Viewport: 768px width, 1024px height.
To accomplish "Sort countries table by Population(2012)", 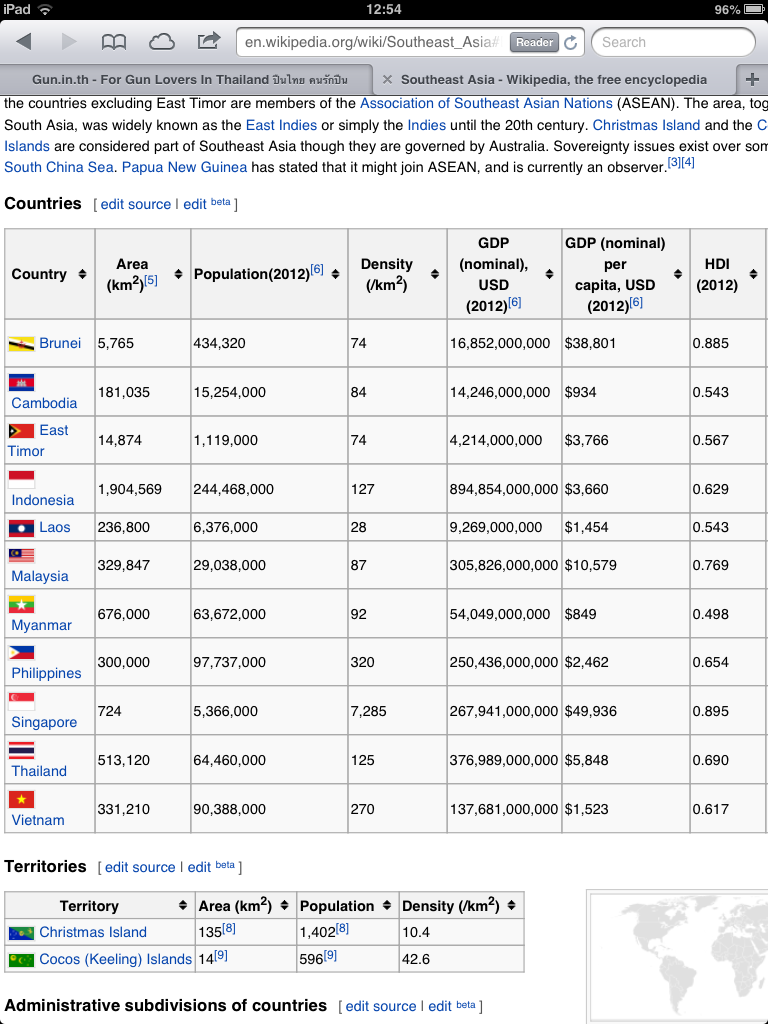I will click(x=335, y=274).
